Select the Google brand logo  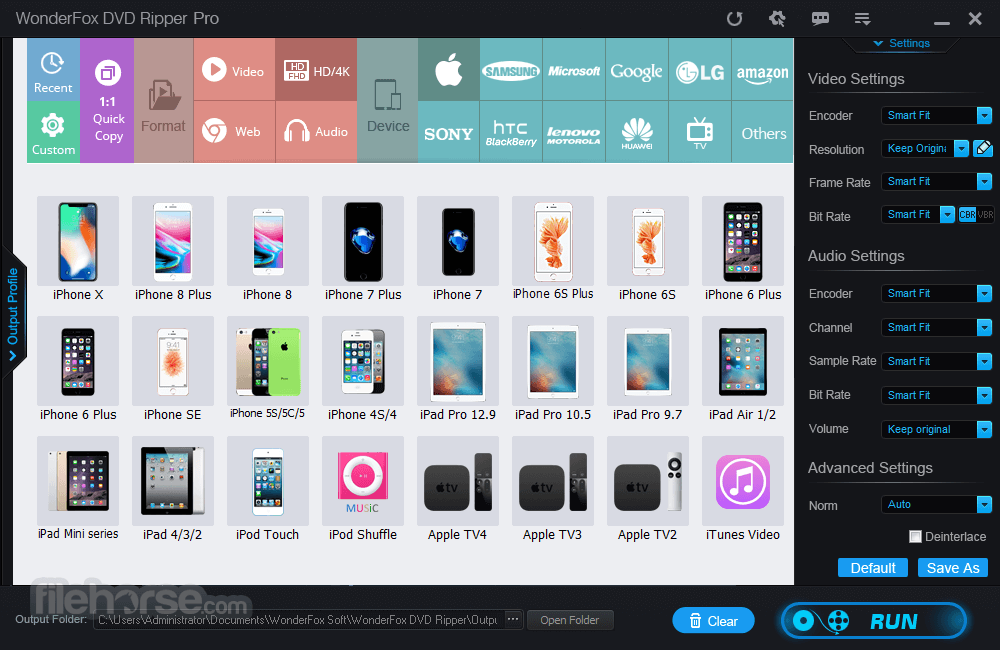(x=636, y=70)
